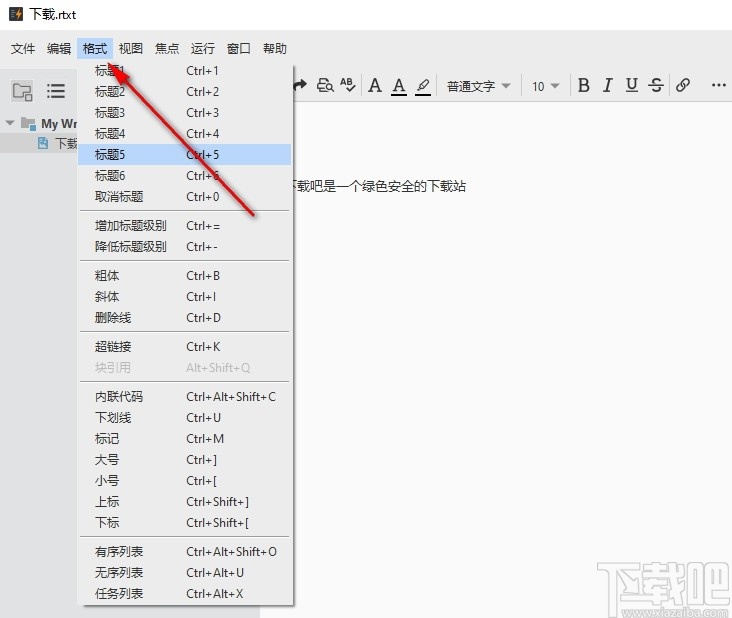Screen dimensions: 732x618
Task: Toggle underline U in toolbar
Action: (632, 85)
